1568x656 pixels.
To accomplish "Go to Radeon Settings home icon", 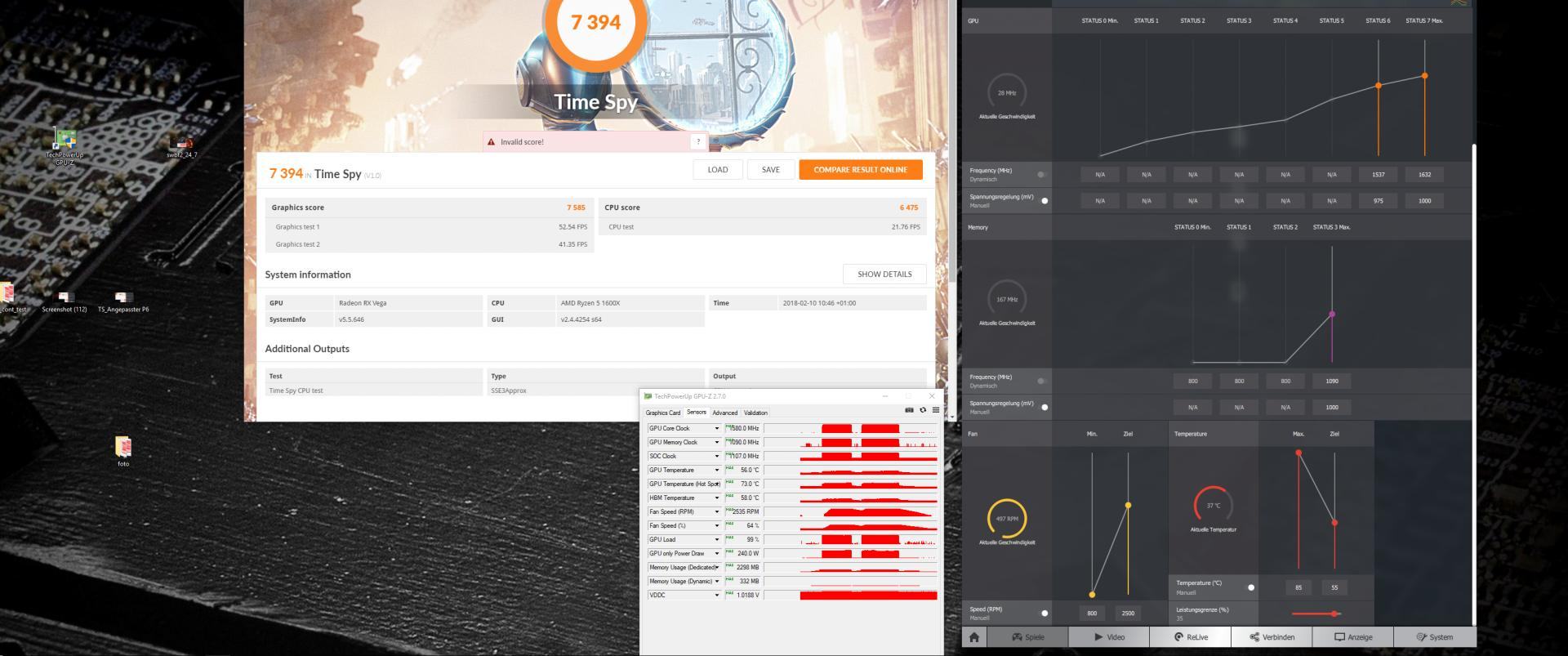I will point(973,637).
